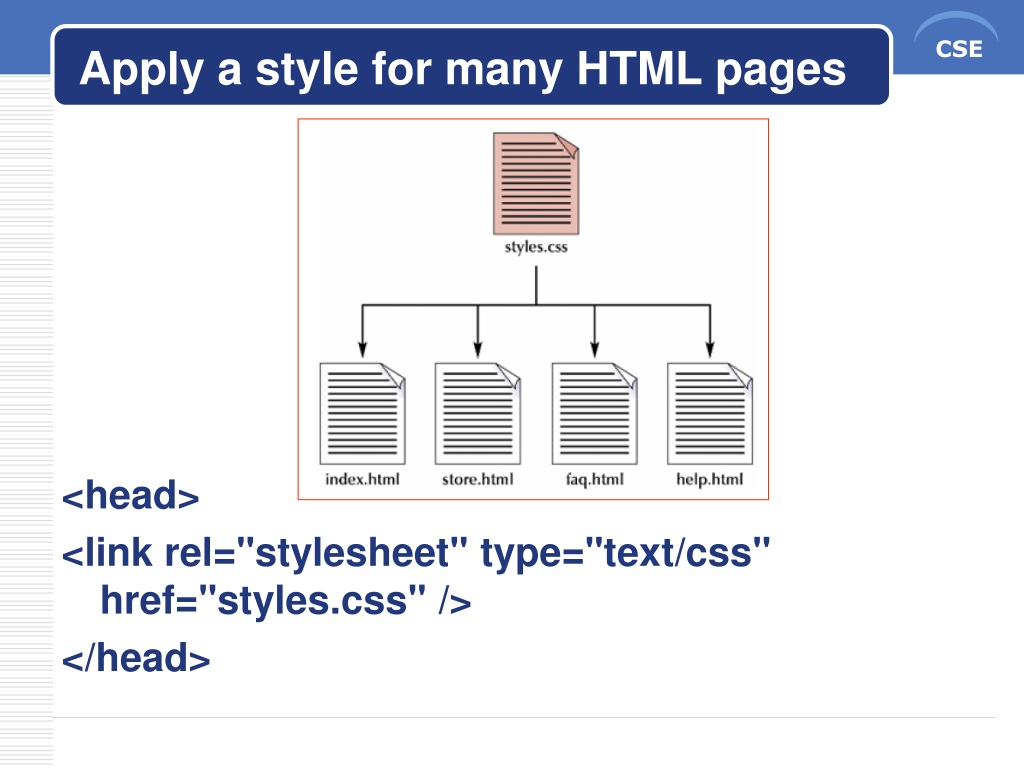Click the faq.html document icon

594,413
